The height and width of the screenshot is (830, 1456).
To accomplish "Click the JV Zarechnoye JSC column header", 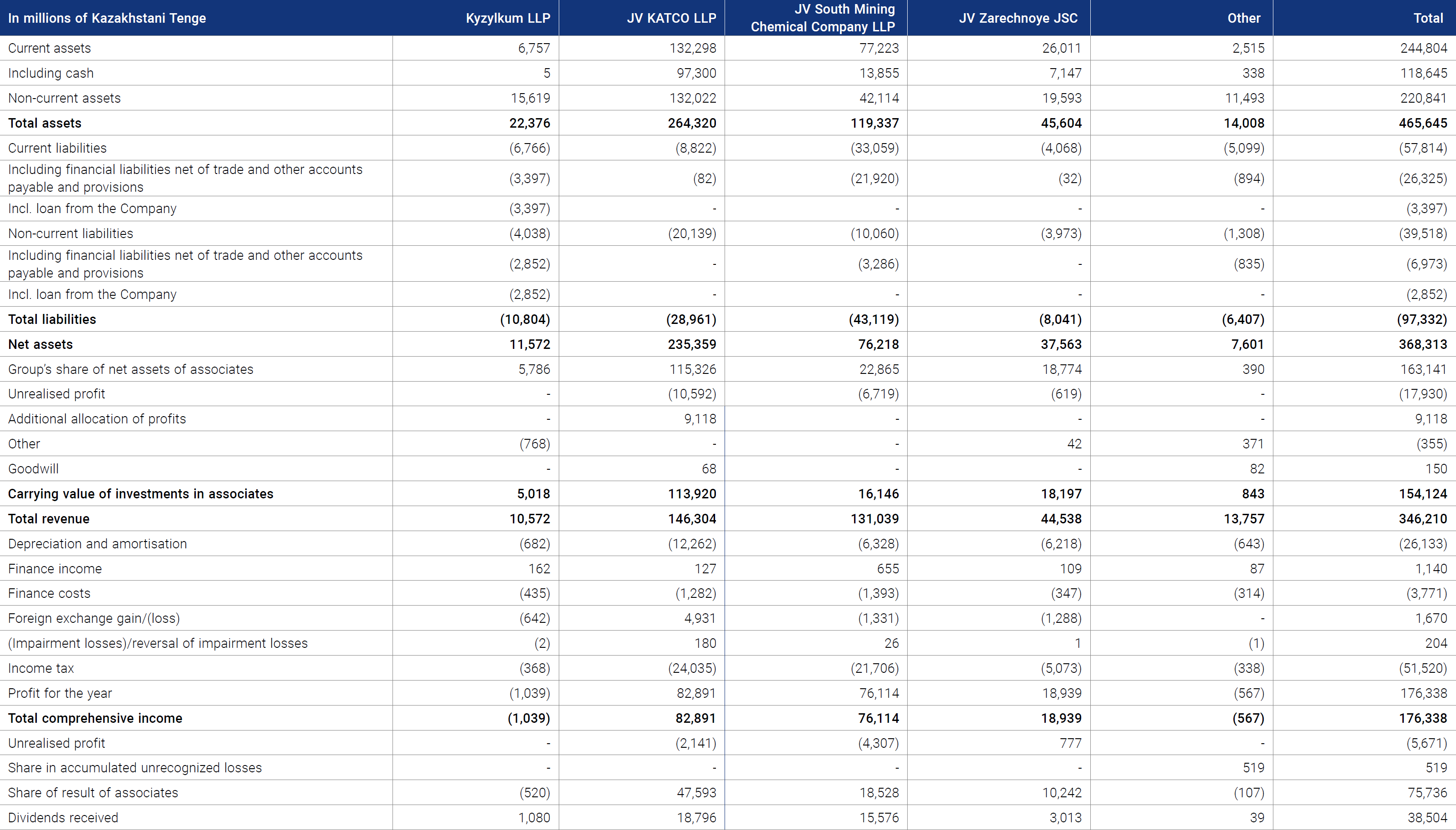I will pyautogui.click(x=1019, y=18).
